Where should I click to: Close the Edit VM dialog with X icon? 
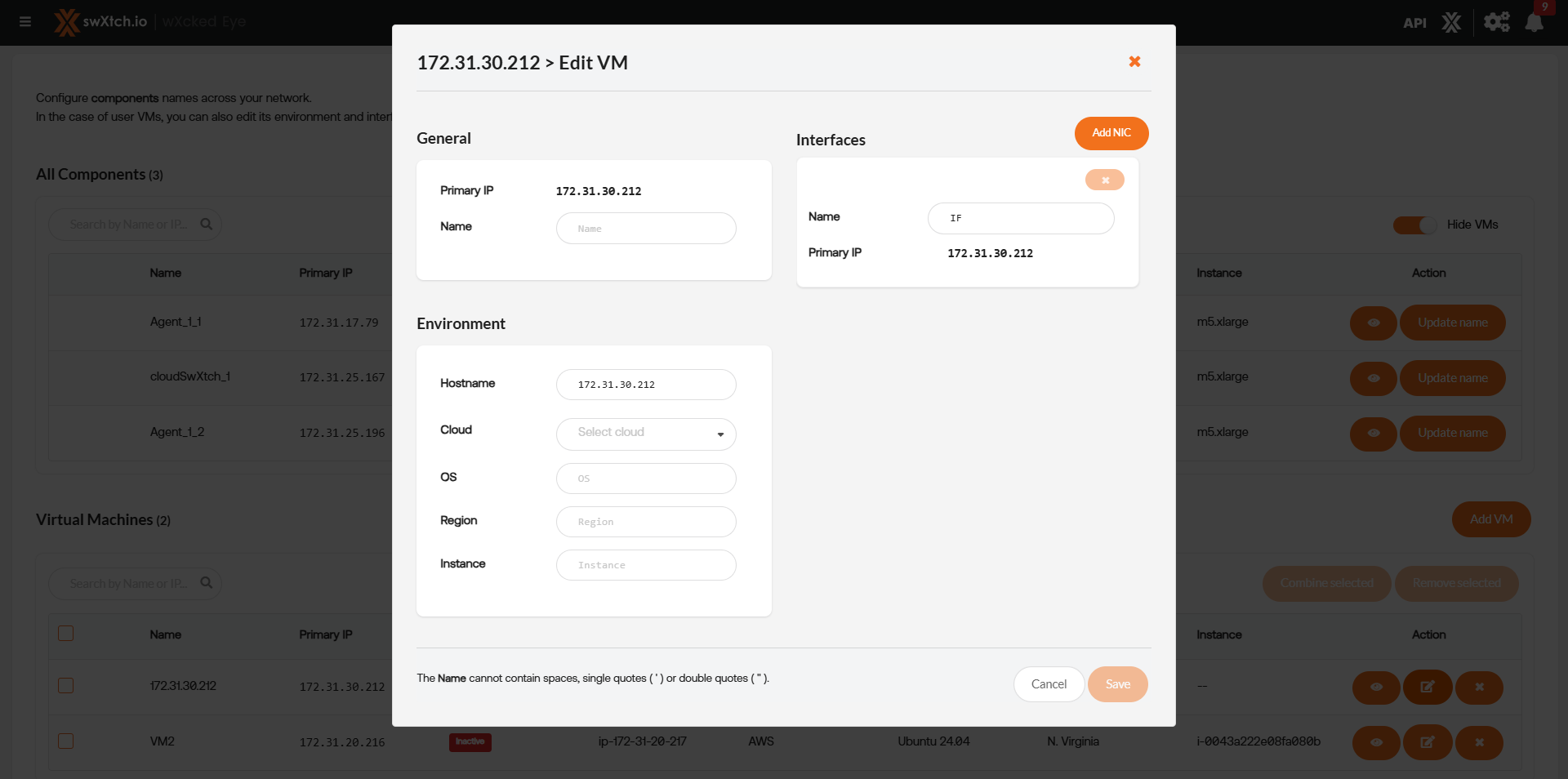pos(1134,62)
